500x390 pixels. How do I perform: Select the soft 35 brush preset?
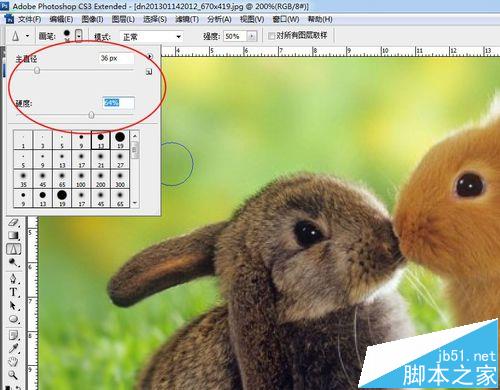click(x=23, y=178)
